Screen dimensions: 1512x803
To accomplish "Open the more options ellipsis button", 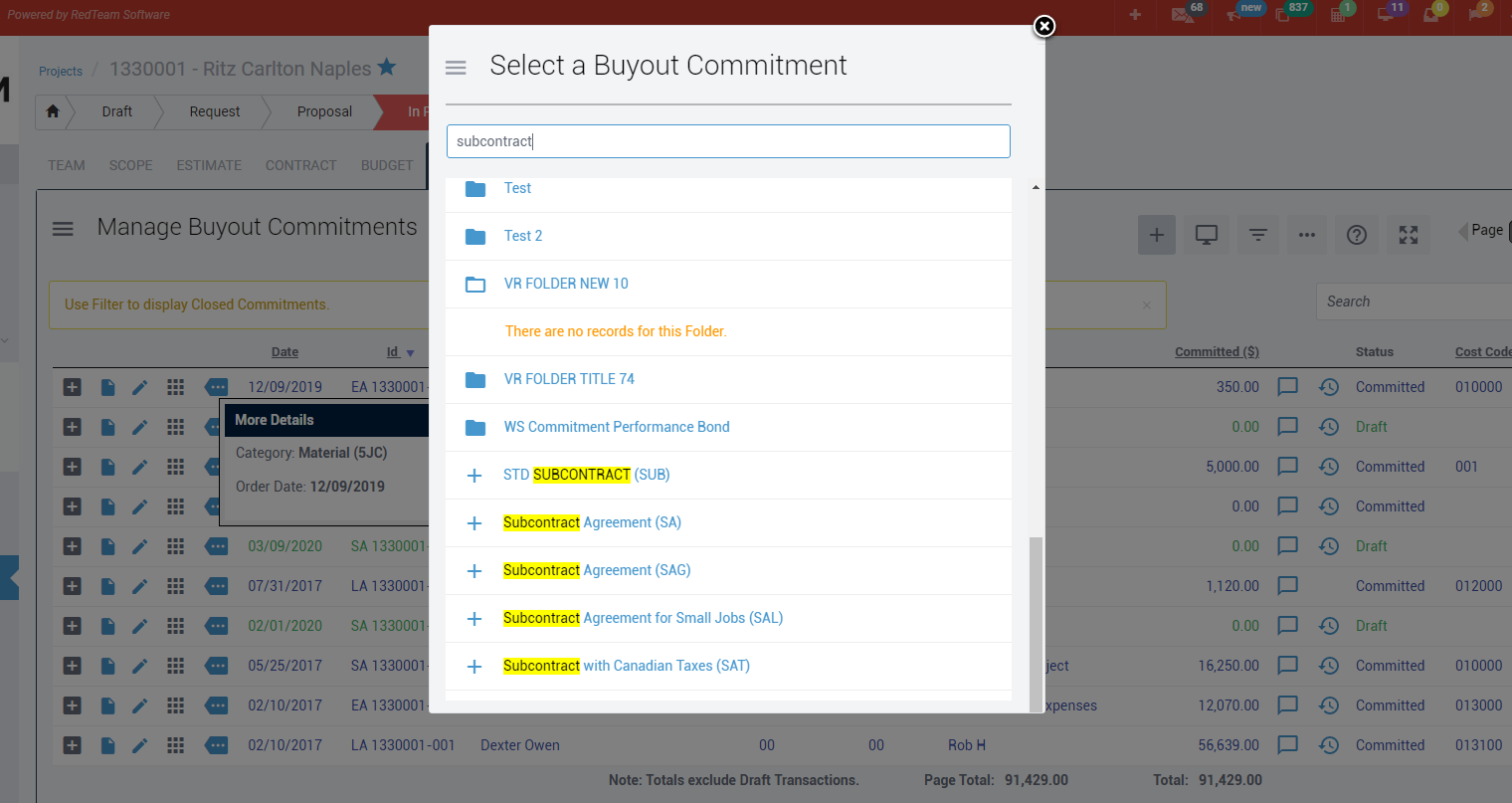I will pos(1306,235).
